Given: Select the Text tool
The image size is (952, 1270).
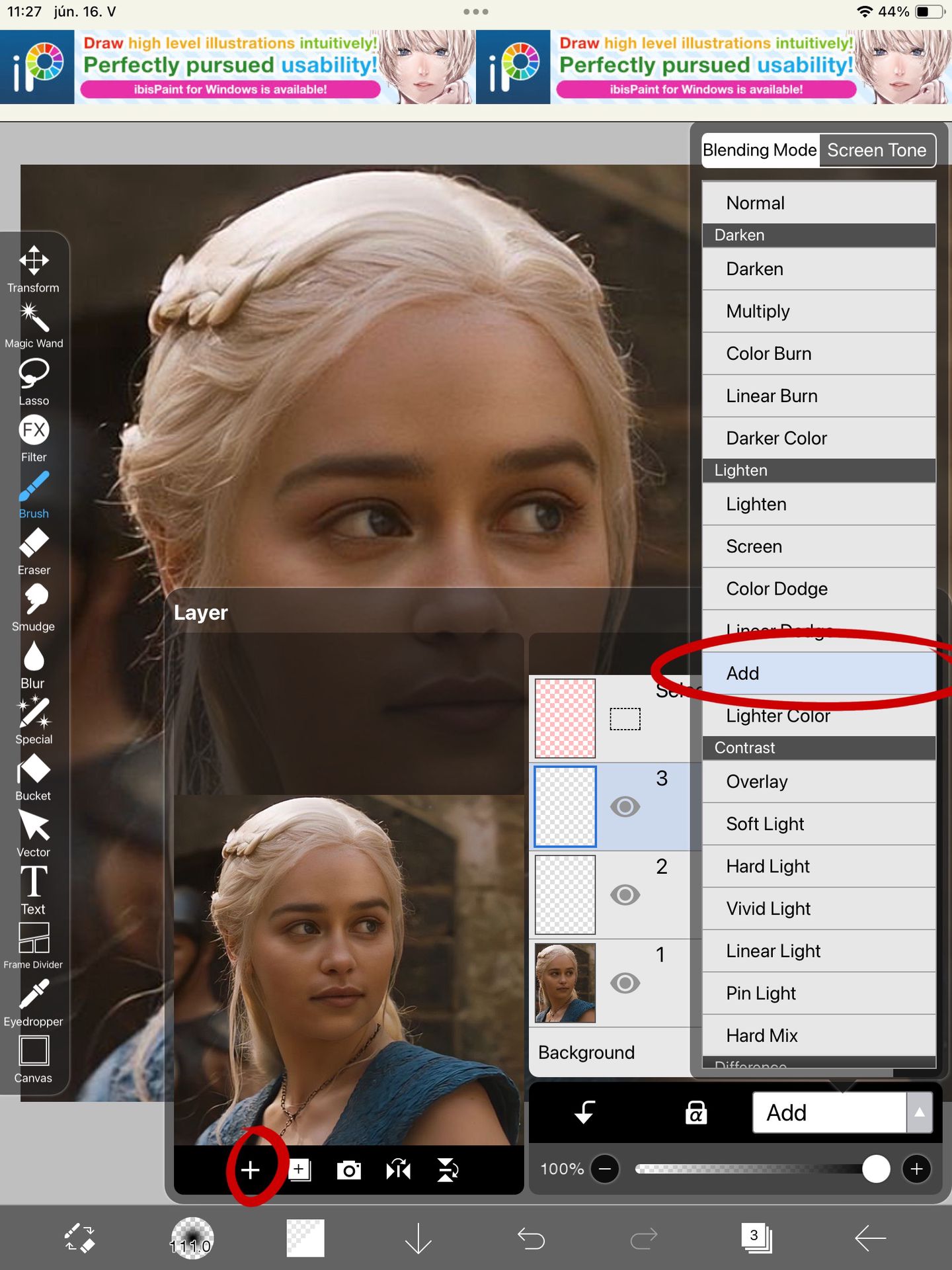Looking at the screenshot, I should (x=34, y=890).
